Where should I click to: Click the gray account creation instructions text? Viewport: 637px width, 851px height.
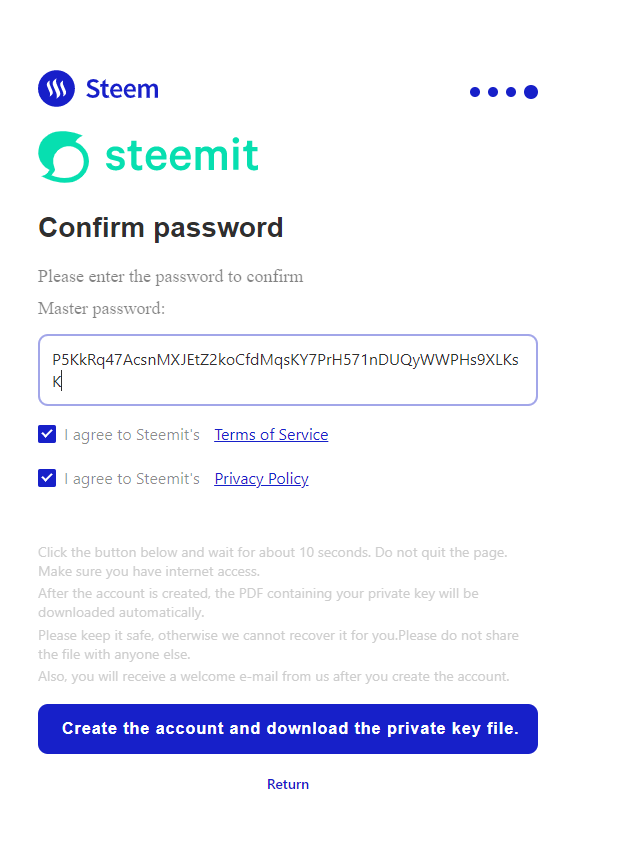pyautogui.click(x=273, y=614)
